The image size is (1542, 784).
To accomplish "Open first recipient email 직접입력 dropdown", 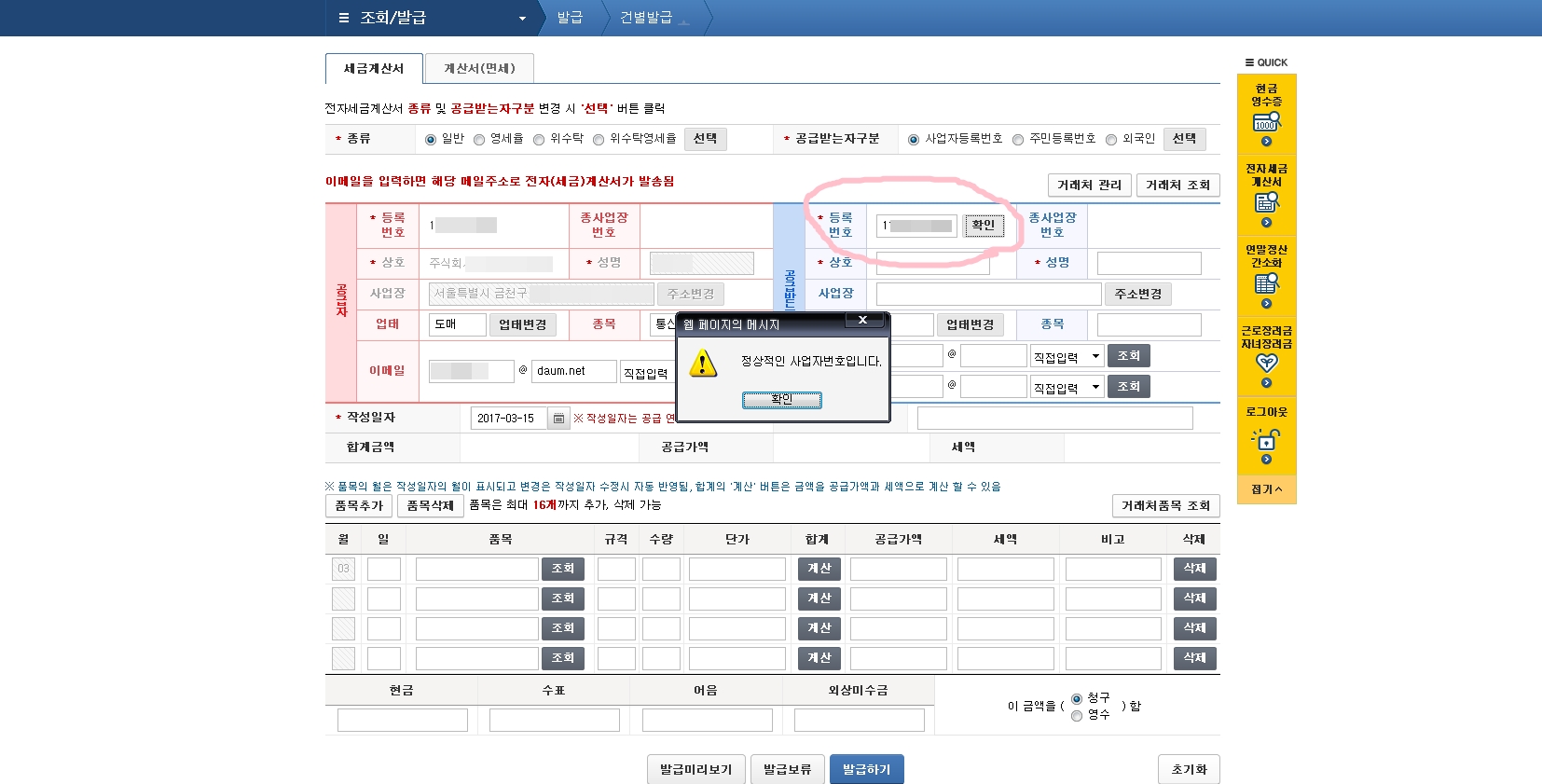I will tap(1067, 356).
